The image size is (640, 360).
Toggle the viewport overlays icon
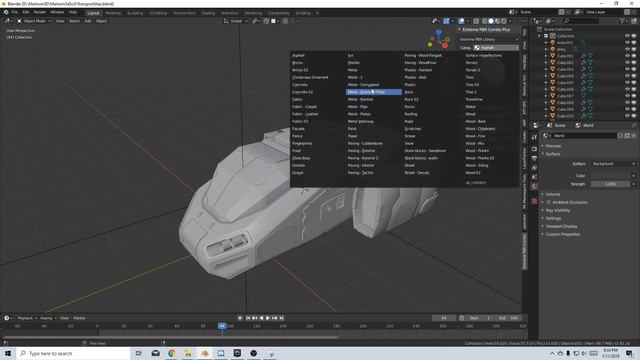click(x=461, y=21)
